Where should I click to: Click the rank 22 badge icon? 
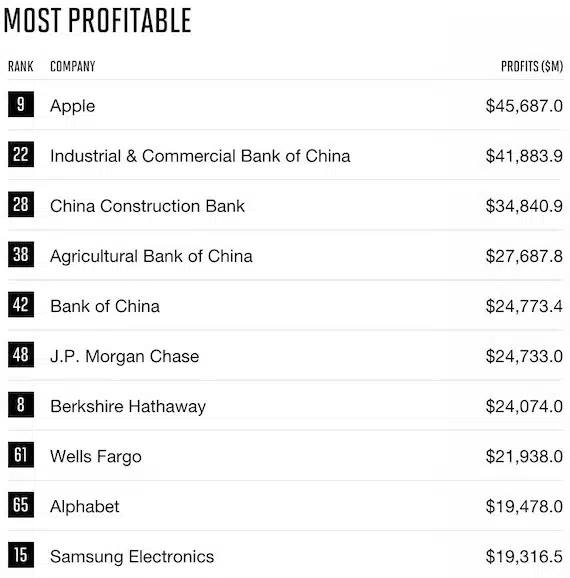pyautogui.click(x=21, y=154)
